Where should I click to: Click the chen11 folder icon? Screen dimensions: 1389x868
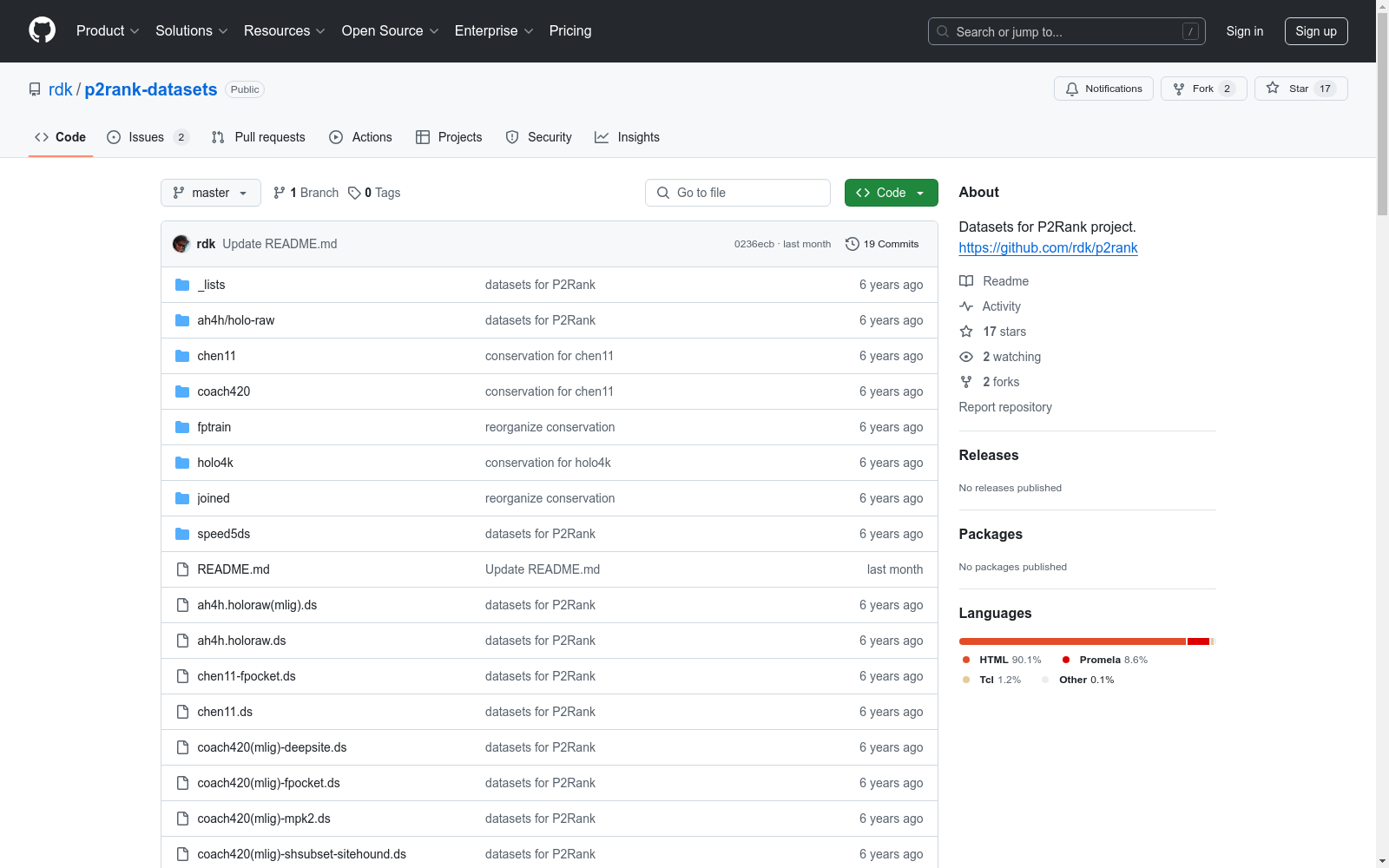click(182, 356)
